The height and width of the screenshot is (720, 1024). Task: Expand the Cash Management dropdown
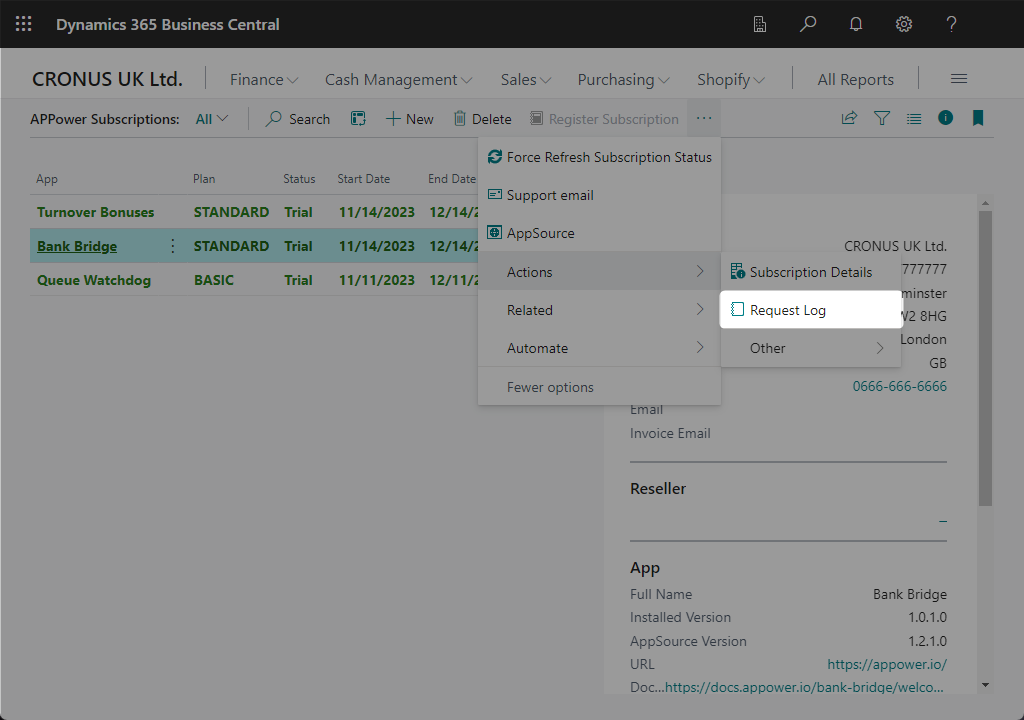(x=398, y=80)
